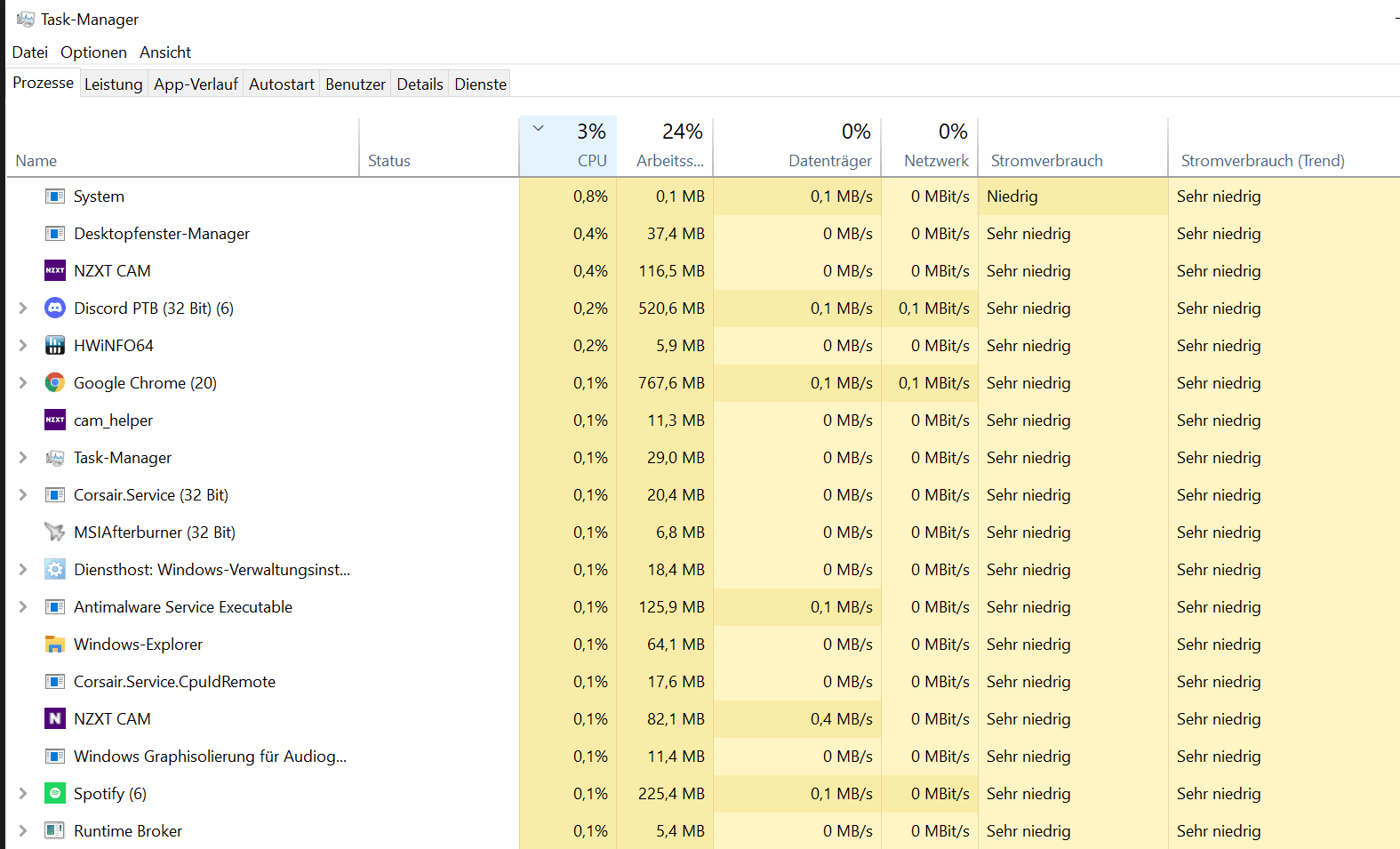Click the Task-Manager title bar icon
1400x849 pixels.
coord(25,20)
